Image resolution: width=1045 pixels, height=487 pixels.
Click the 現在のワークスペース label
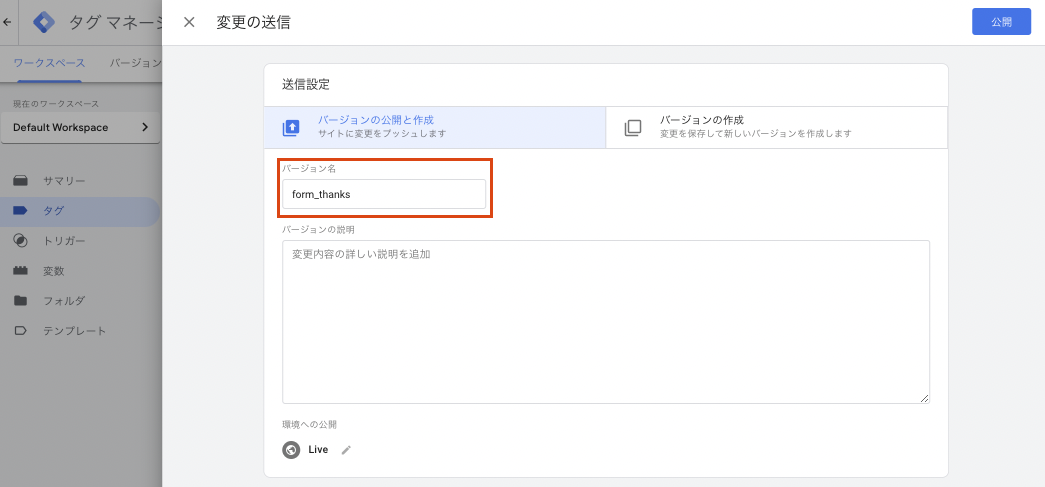tap(56, 104)
